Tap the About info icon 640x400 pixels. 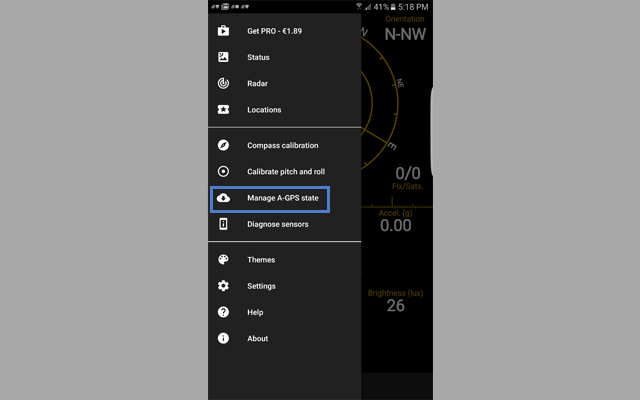[x=223, y=338]
